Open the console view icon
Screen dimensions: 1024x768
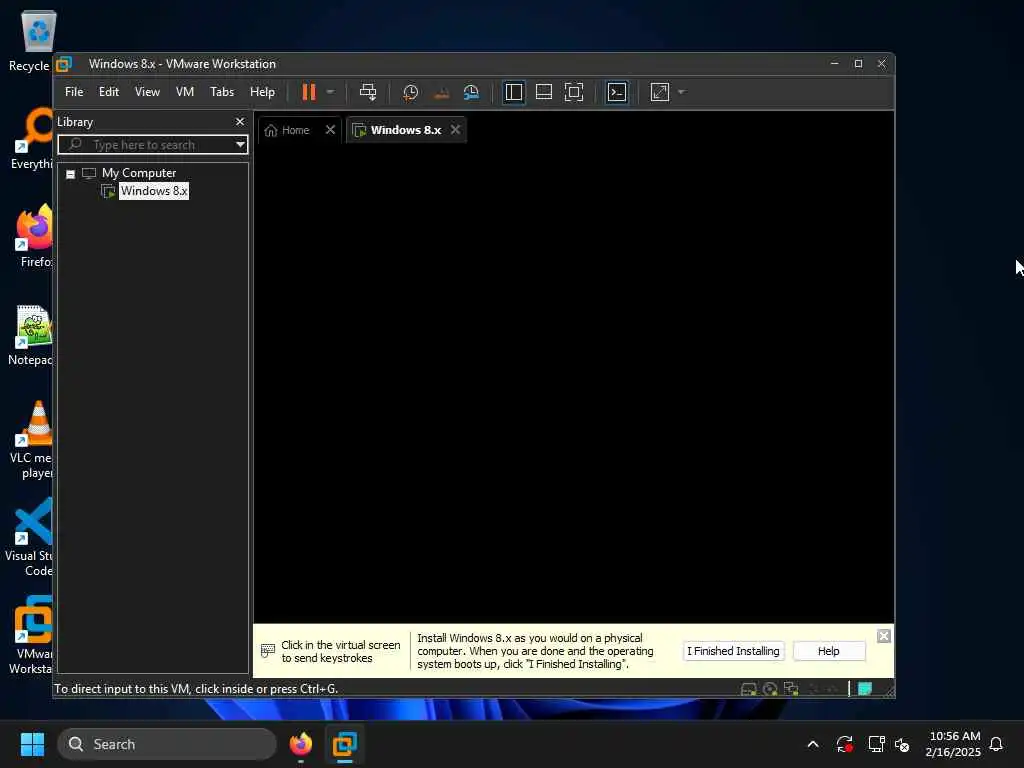point(617,92)
